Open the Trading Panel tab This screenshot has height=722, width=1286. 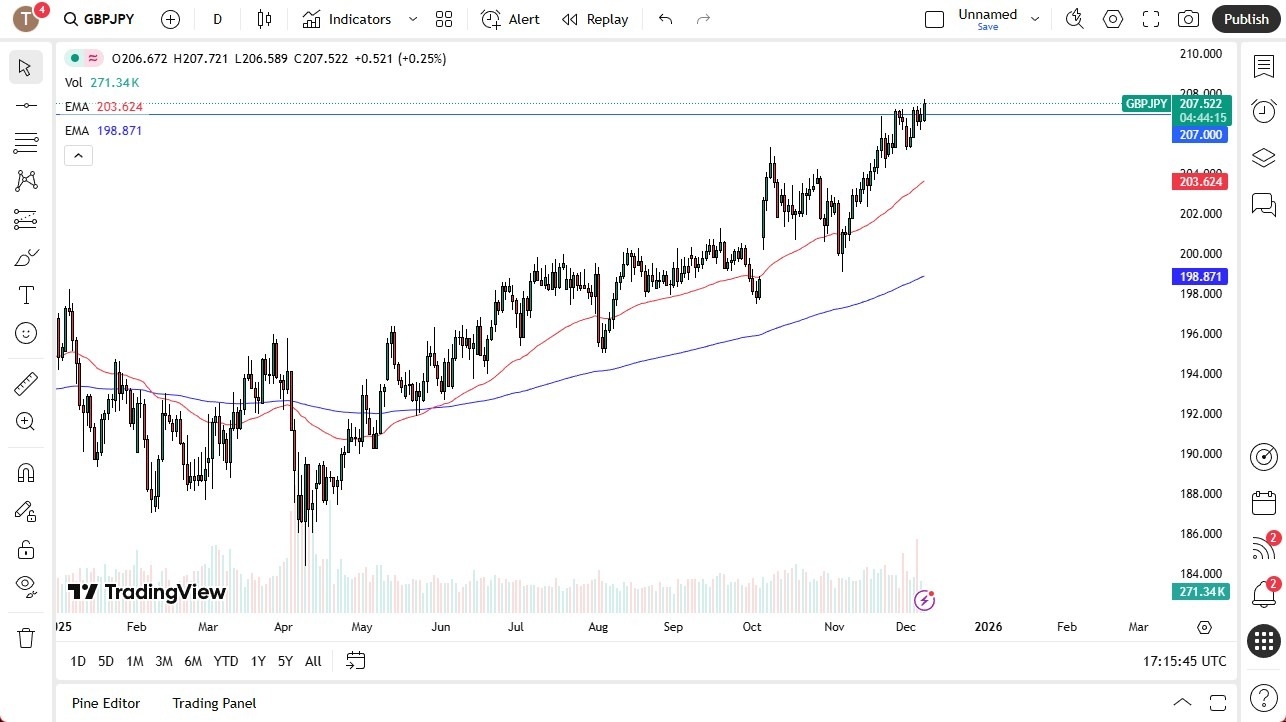click(214, 703)
